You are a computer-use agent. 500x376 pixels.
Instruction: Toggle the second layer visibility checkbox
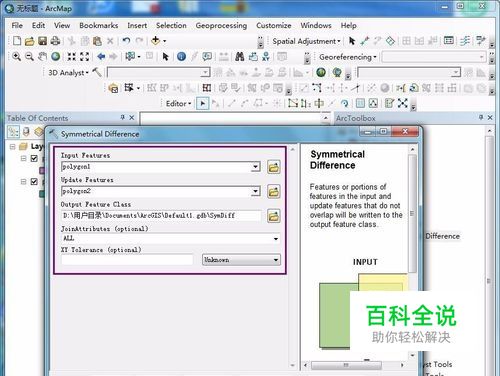coord(34,182)
